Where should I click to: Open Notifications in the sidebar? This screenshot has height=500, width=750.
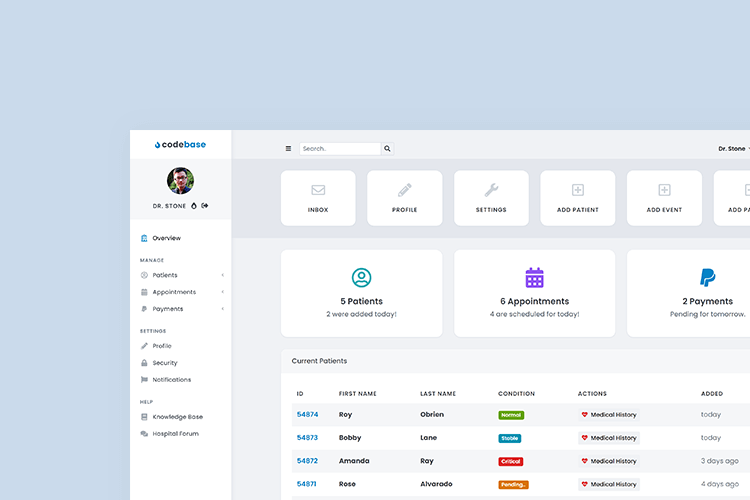[180, 380]
